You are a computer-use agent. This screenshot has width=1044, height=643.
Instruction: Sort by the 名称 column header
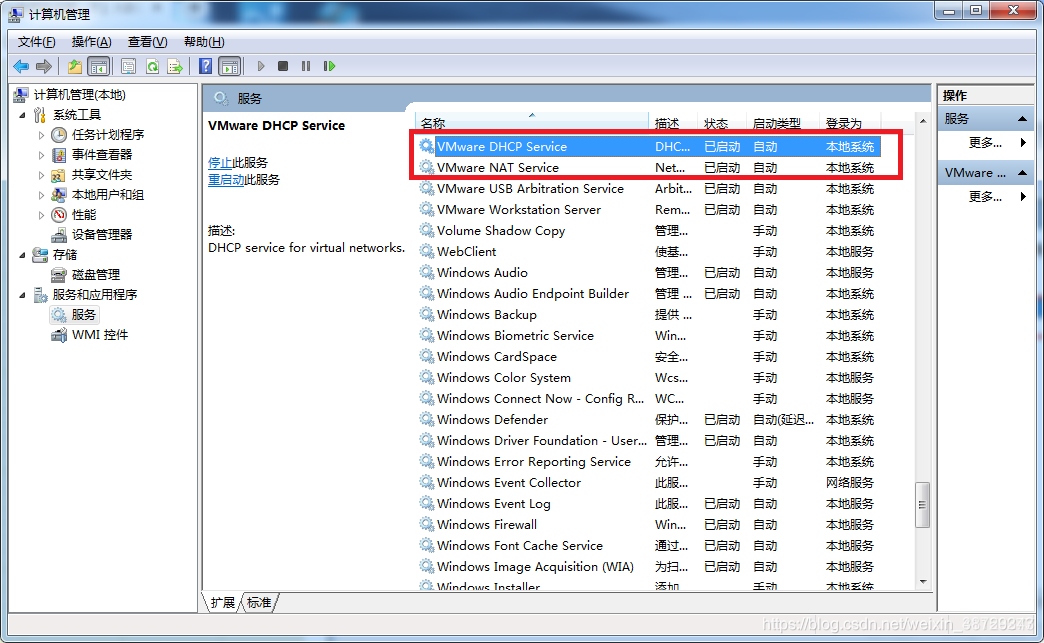532,123
